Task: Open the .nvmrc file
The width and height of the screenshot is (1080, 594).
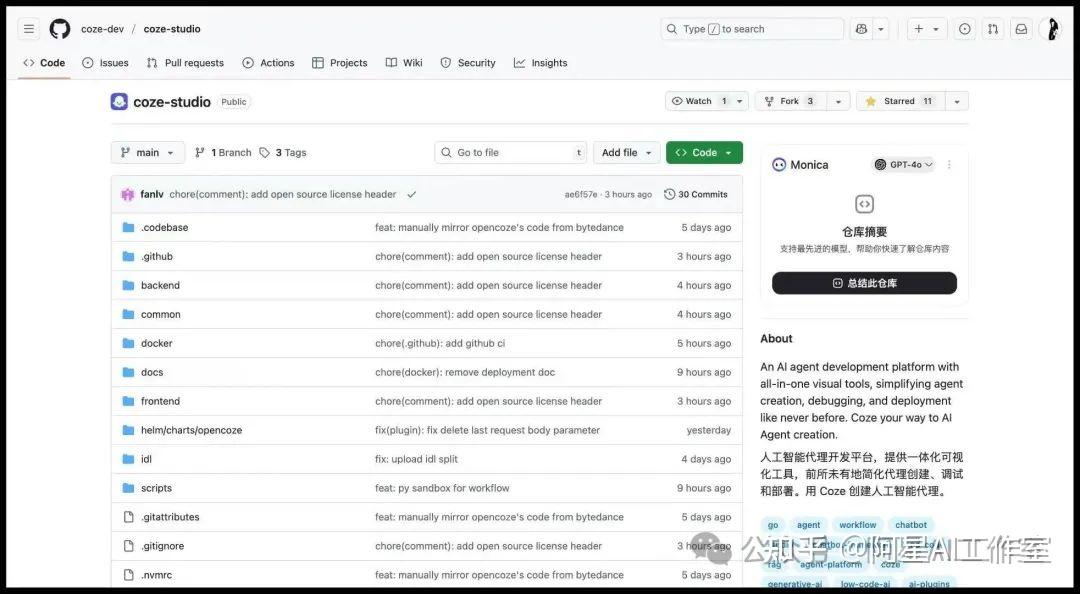Action: [x=156, y=575]
